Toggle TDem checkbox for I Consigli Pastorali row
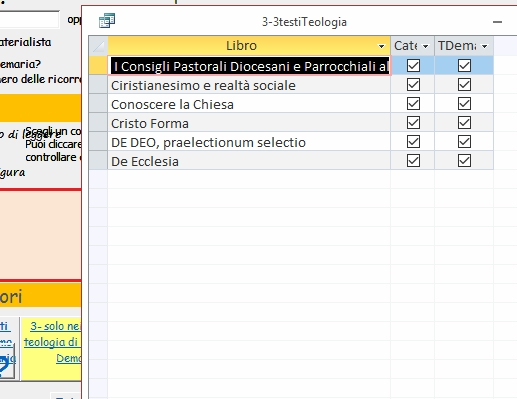This screenshot has height=399, width=517. [464, 65]
